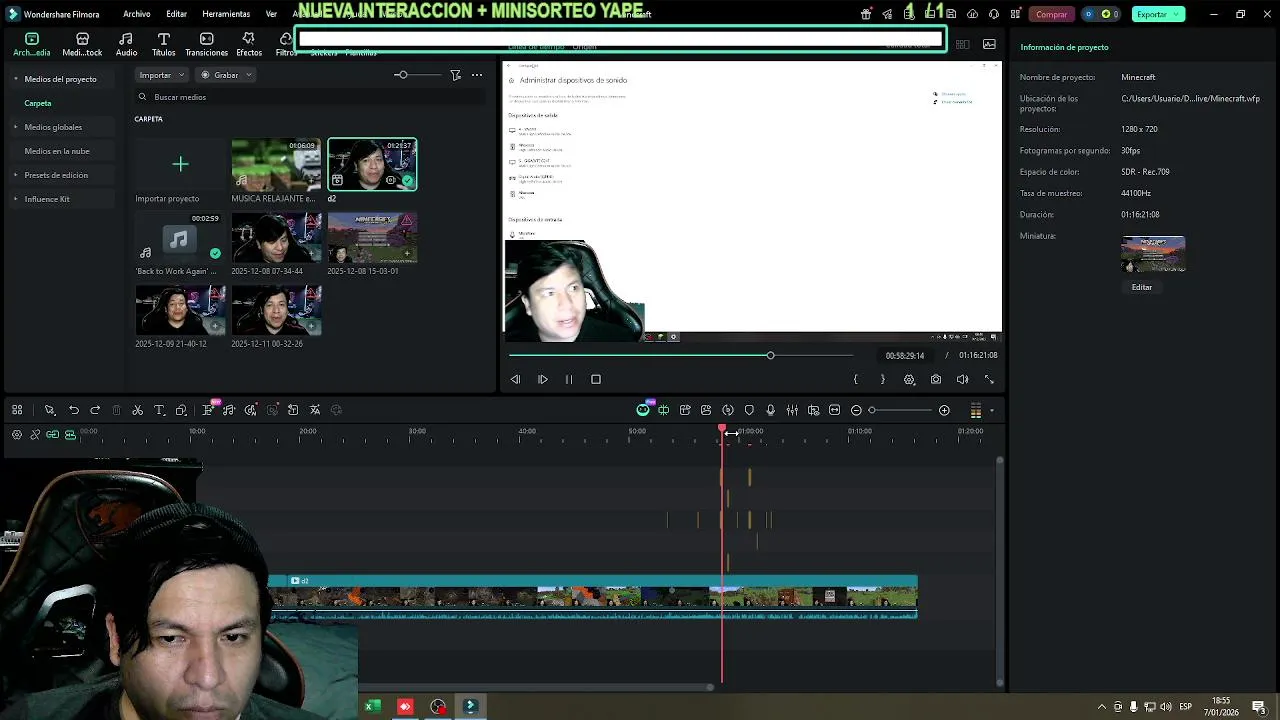Open the Importar dropdown
Screen dimensions: 1280x720
coord(161,75)
